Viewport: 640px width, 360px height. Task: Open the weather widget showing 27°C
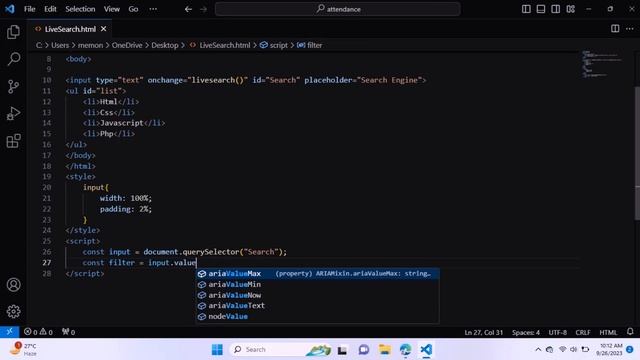(x=24, y=349)
